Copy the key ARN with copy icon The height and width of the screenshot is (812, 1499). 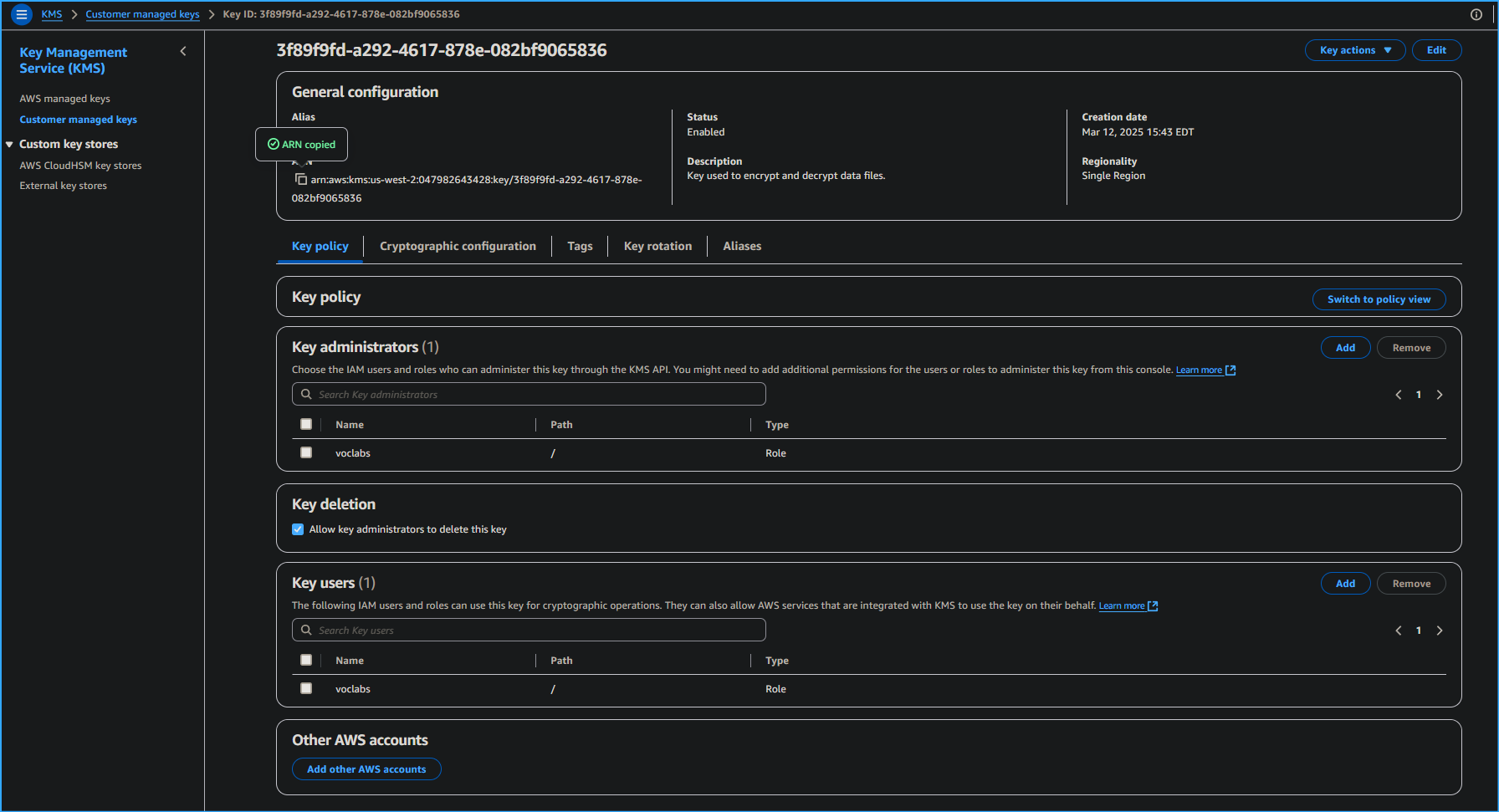point(300,180)
